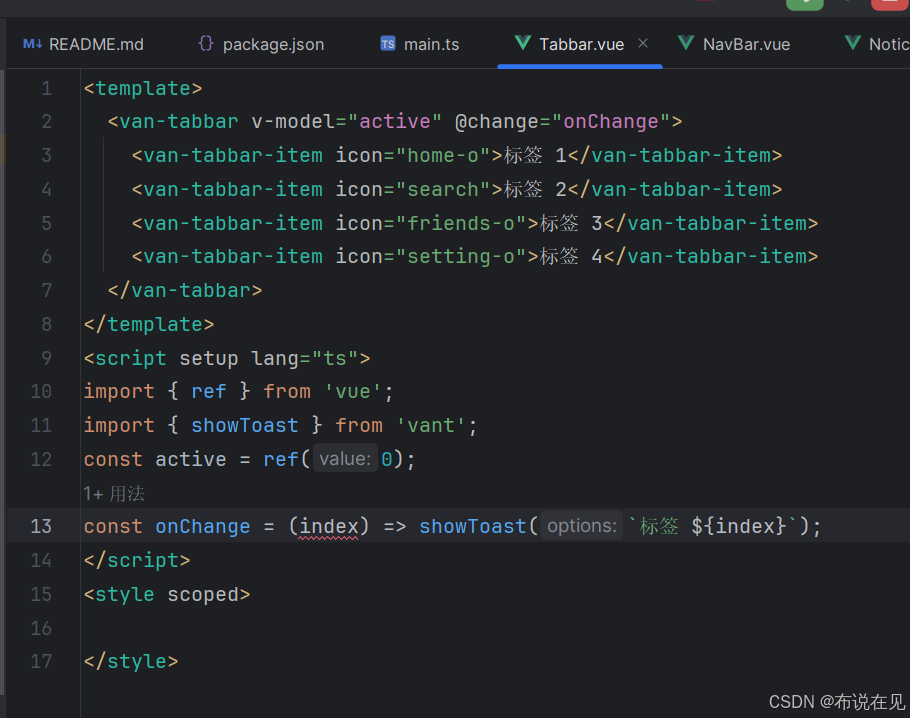Click line number 9 in the gutter

46,358
